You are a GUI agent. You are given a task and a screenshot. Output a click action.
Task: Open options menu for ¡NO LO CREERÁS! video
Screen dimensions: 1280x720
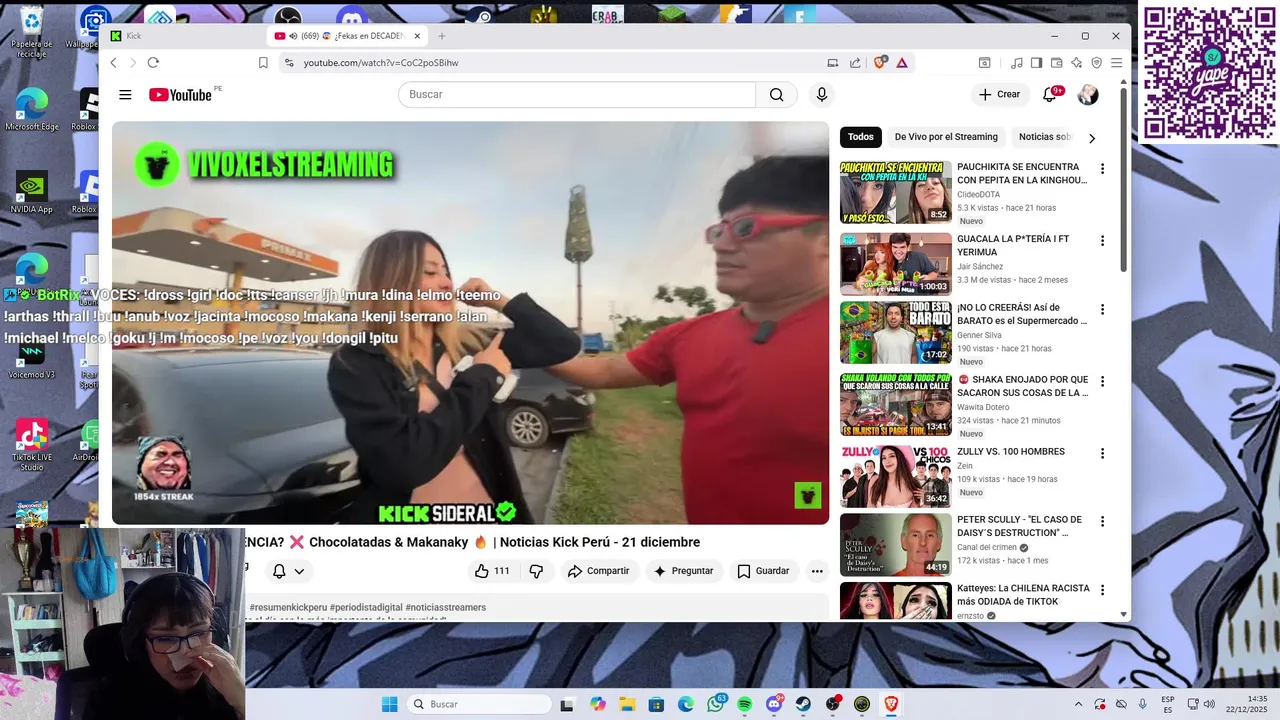coord(1103,309)
